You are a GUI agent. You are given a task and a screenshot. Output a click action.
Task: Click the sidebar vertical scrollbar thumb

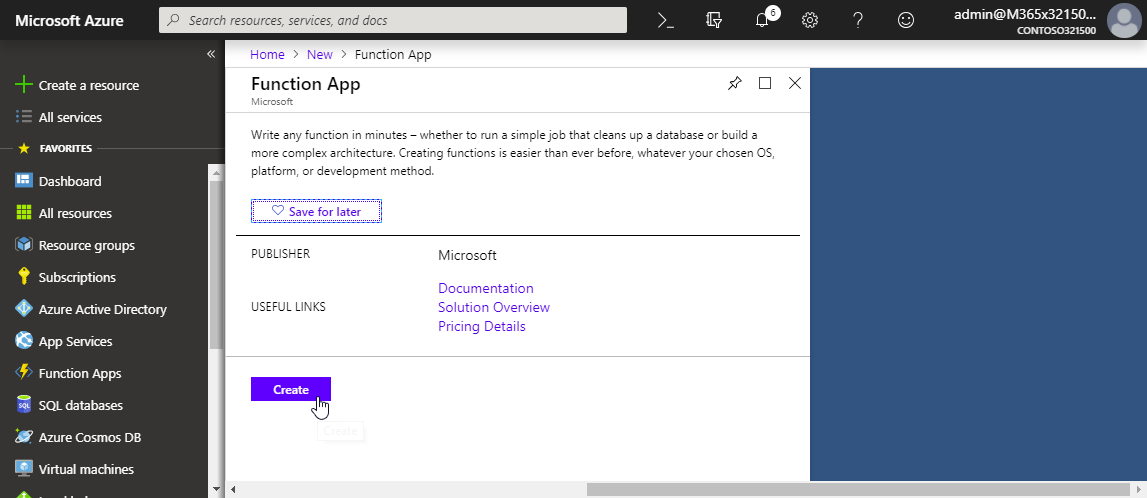click(215, 263)
